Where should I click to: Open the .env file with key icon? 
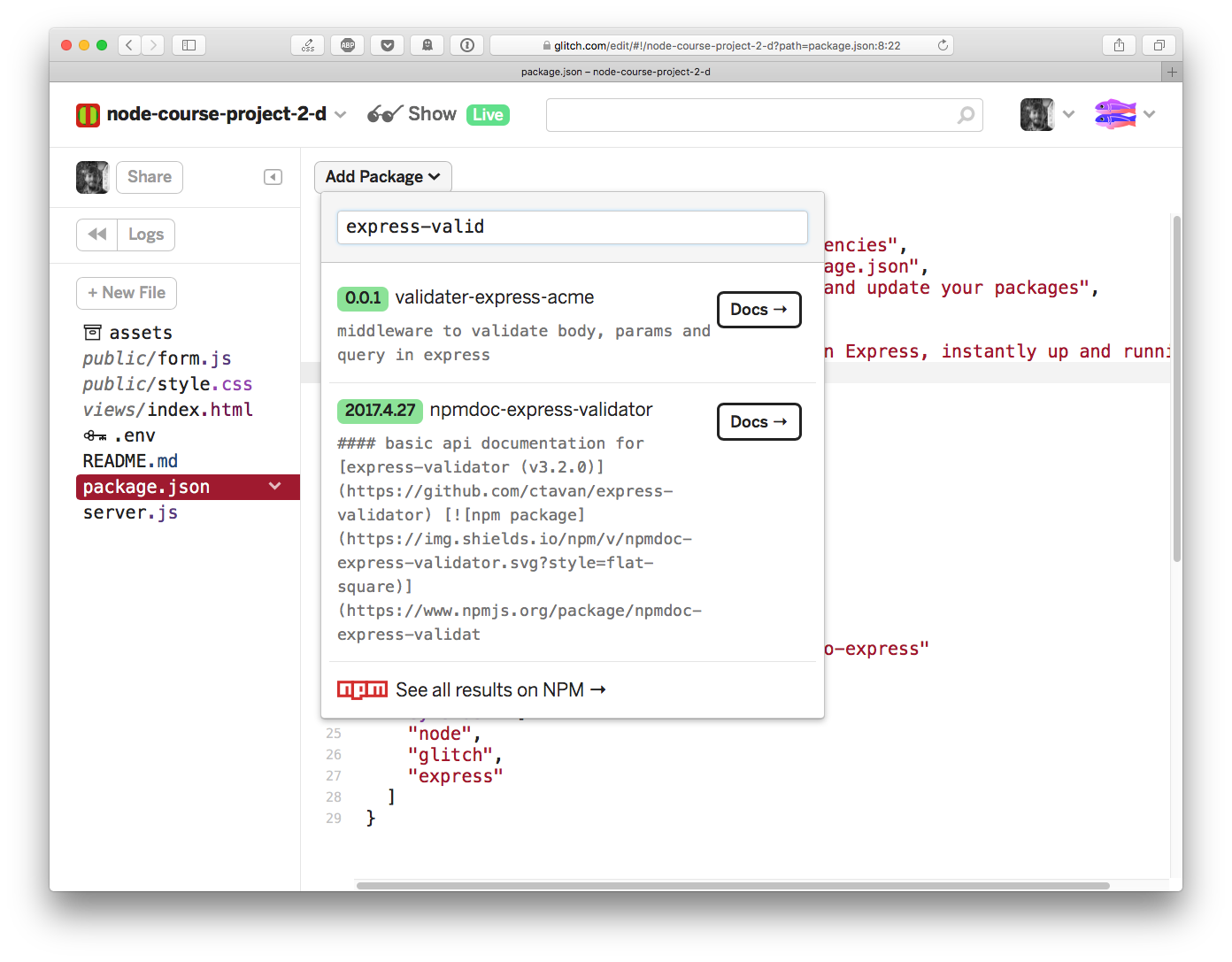119,435
